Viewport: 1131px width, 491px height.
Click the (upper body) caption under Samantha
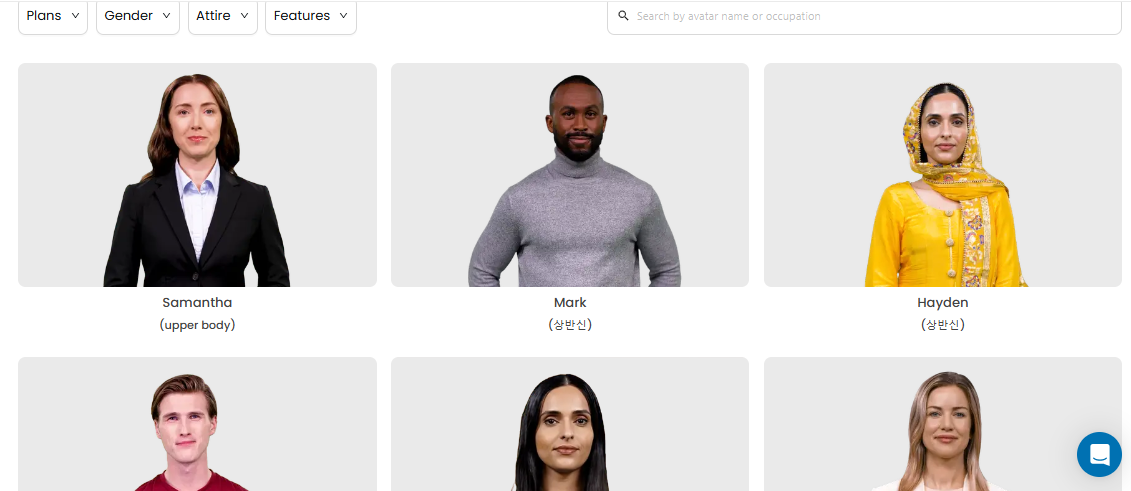(197, 325)
